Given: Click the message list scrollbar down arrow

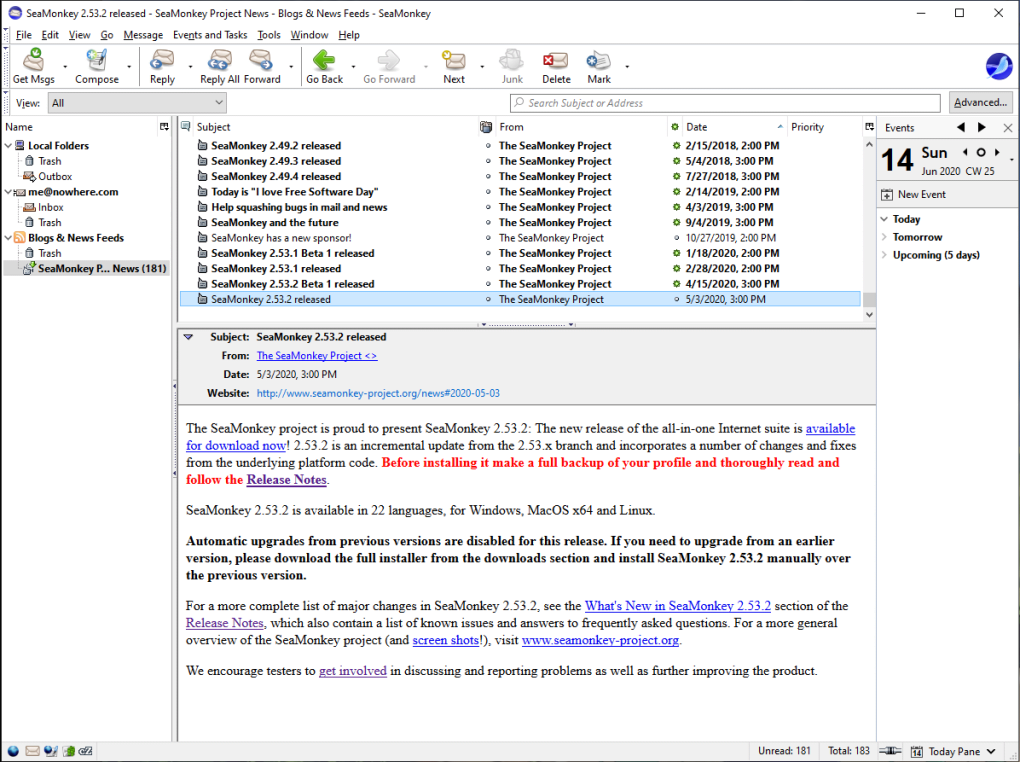Looking at the screenshot, I should 869,315.
